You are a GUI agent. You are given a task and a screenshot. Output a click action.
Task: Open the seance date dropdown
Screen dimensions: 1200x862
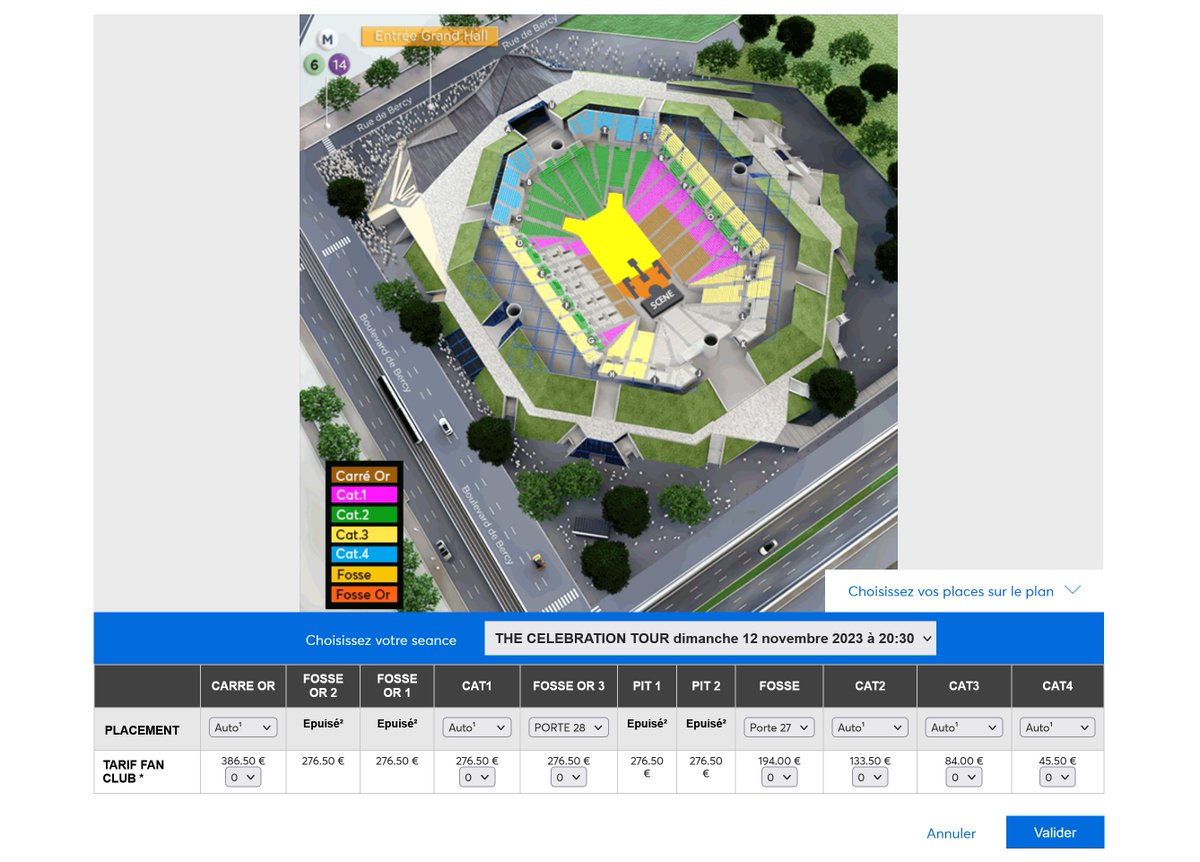710,638
